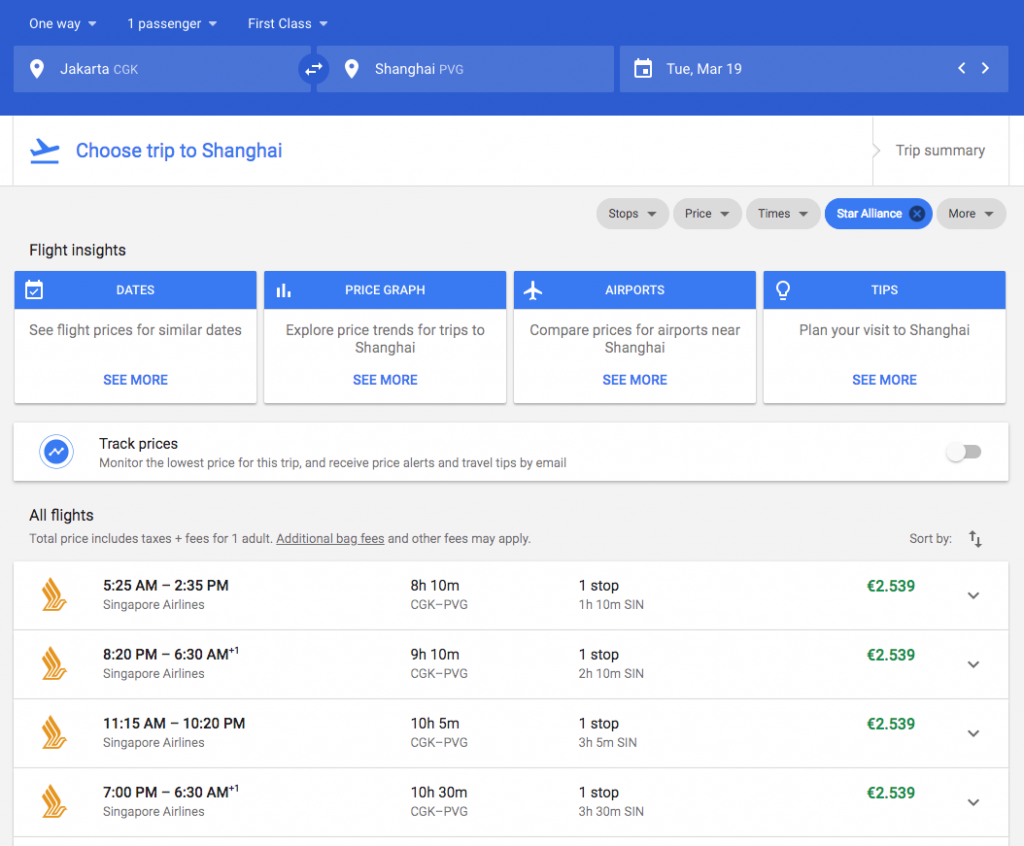The image size is (1024, 846).
Task: Click the 1h 10m SIN layover text
Action: coord(611,605)
